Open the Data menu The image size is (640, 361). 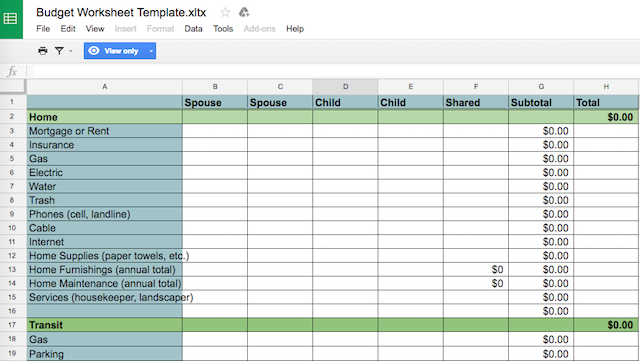pyautogui.click(x=193, y=29)
